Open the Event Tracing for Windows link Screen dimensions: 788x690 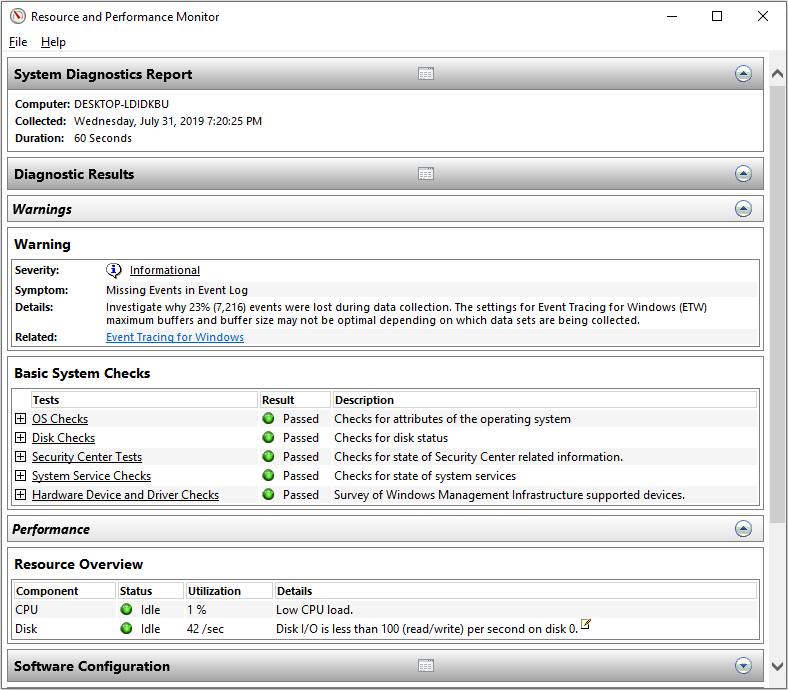click(175, 337)
